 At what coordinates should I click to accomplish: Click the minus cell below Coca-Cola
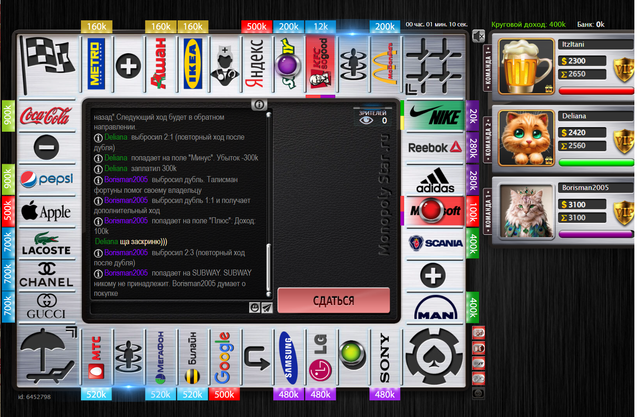pyautogui.click(x=47, y=148)
